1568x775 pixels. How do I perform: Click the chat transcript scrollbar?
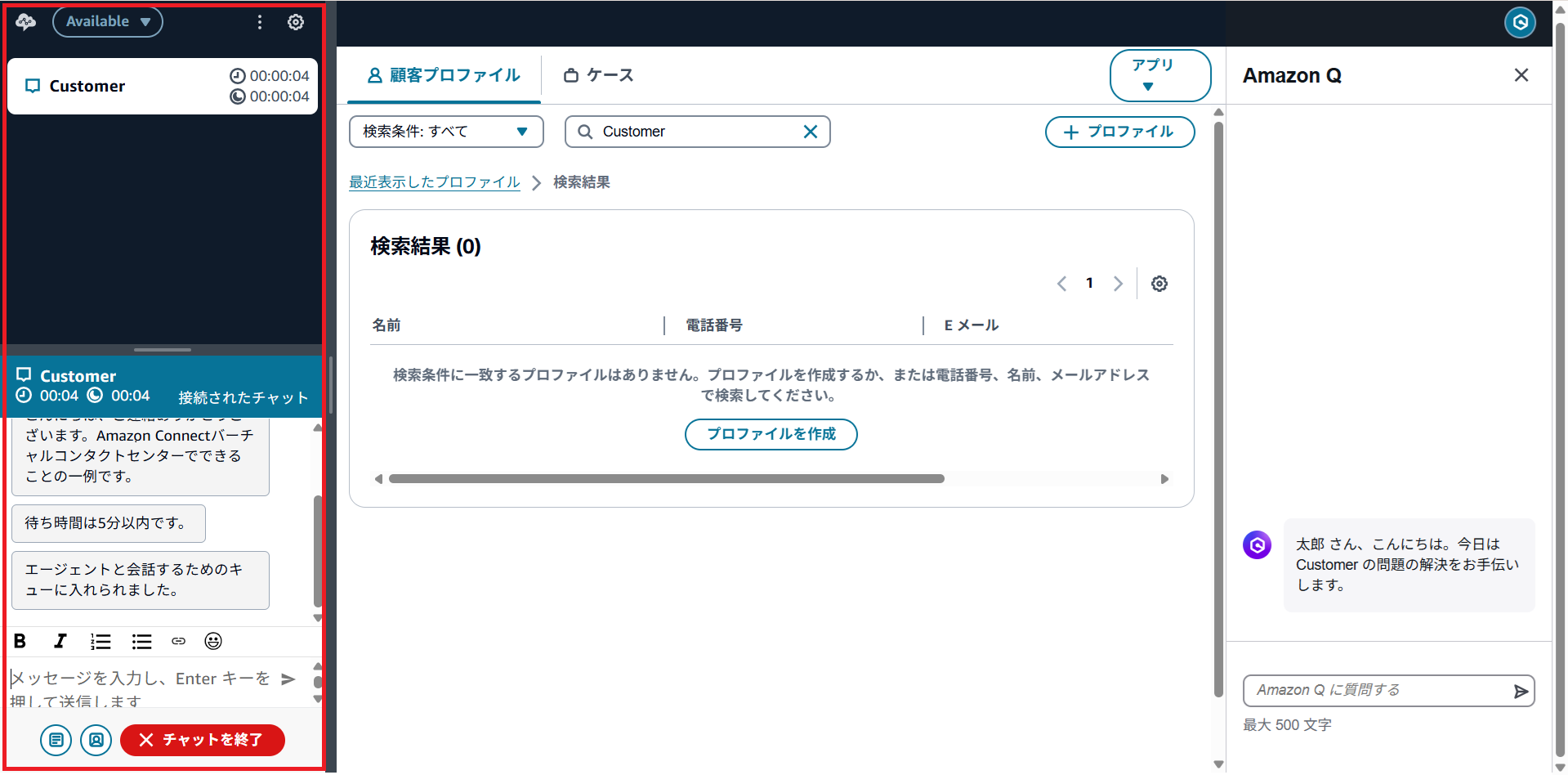[x=318, y=550]
